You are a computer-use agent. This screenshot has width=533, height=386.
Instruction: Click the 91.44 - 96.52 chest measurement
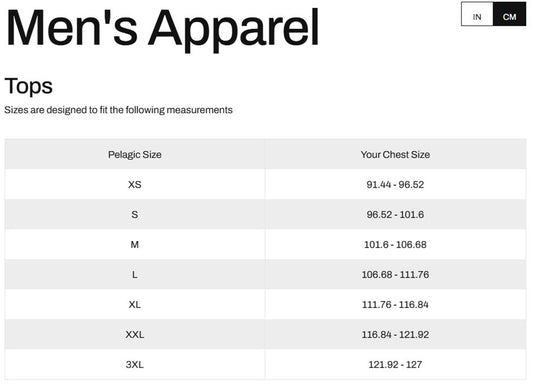click(x=395, y=185)
